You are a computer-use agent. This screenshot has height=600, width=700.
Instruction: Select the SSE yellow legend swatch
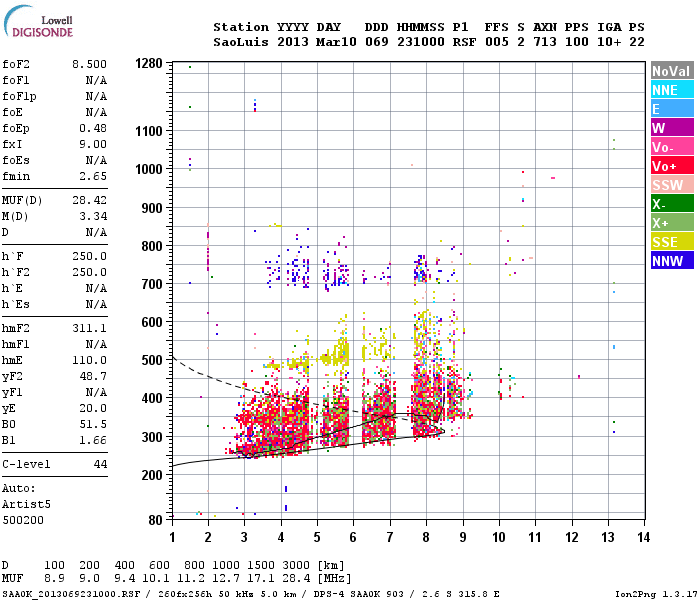(x=672, y=242)
